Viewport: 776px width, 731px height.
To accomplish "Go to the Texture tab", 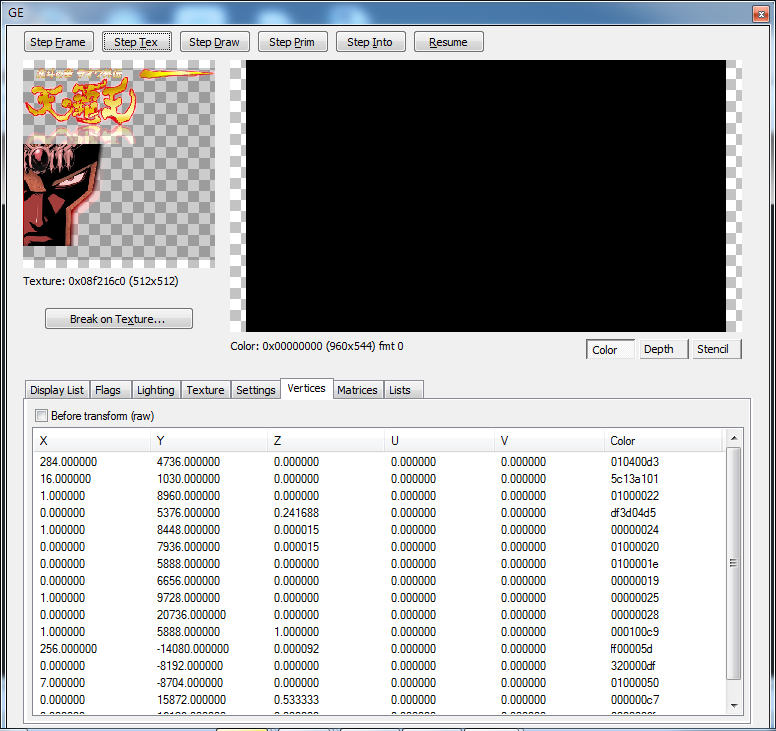I will click(x=205, y=390).
